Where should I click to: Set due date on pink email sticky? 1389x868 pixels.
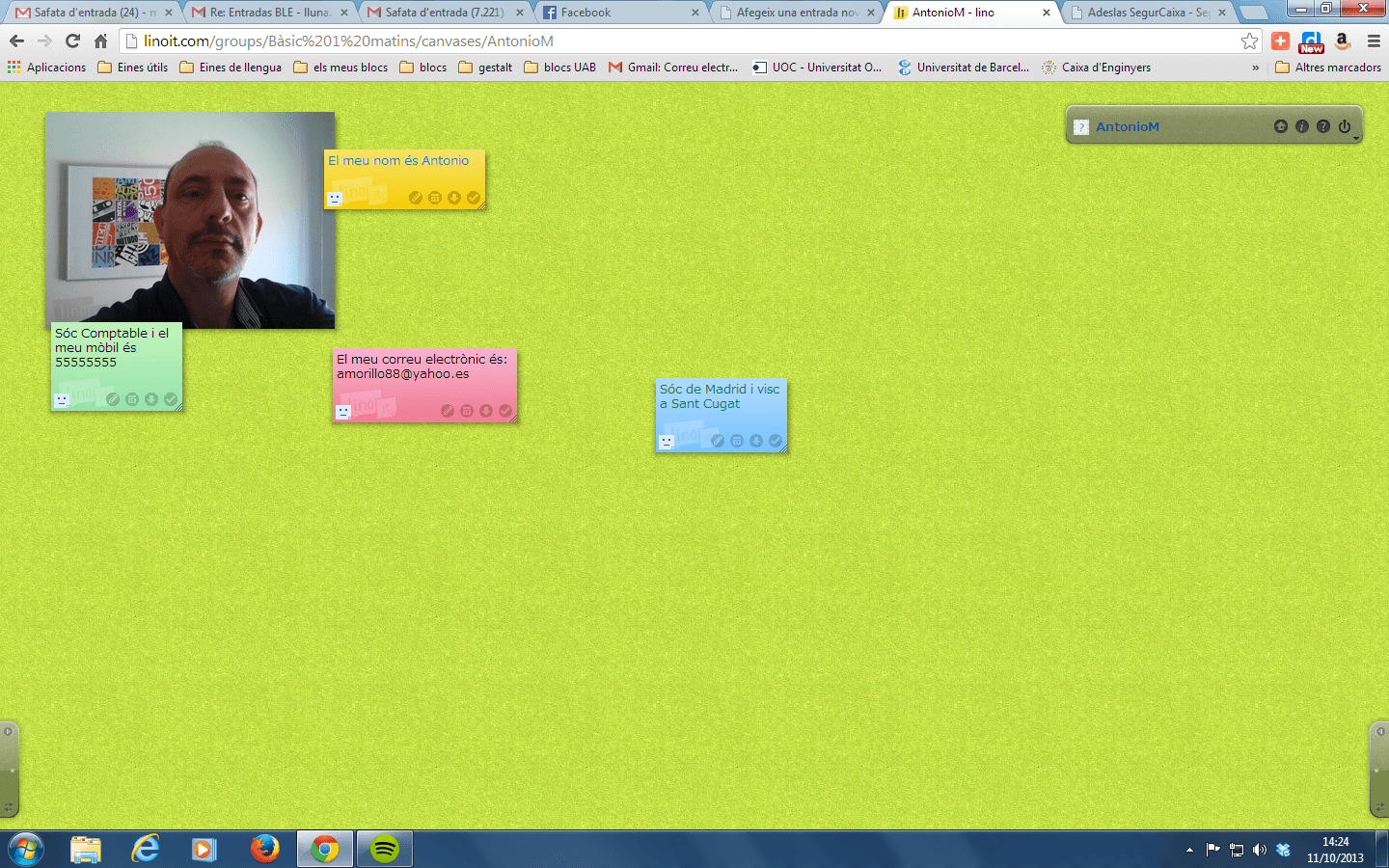(467, 411)
